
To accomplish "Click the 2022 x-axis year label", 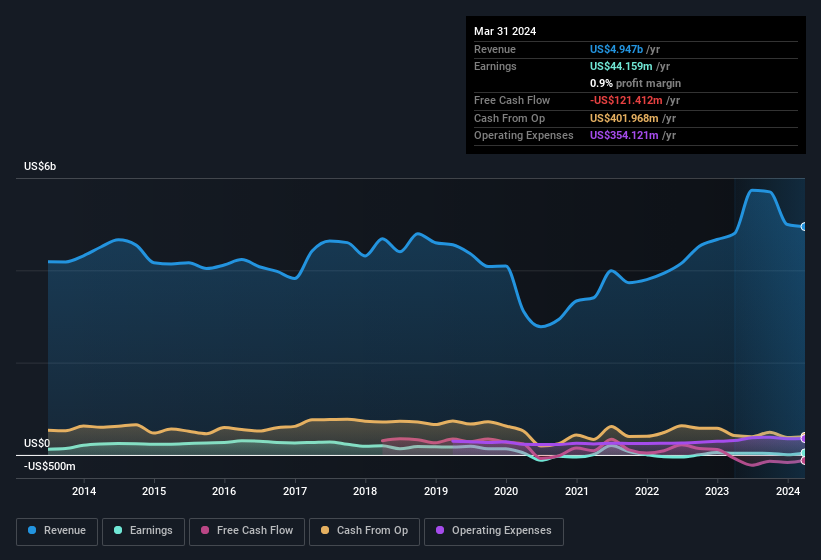I will pyautogui.click(x=647, y=491).
